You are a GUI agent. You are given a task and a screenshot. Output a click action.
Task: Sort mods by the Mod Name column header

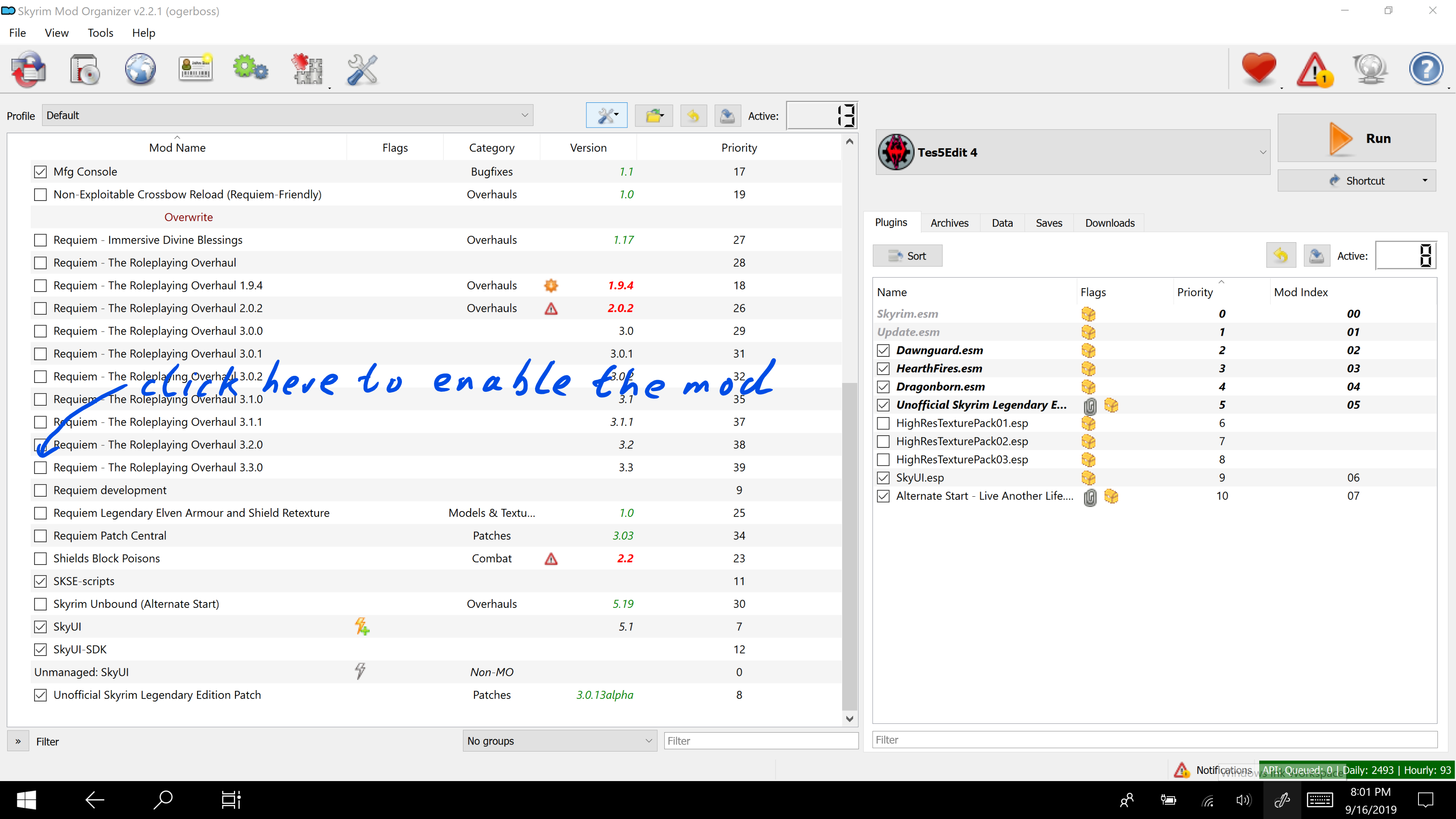[x=177, y=147]
